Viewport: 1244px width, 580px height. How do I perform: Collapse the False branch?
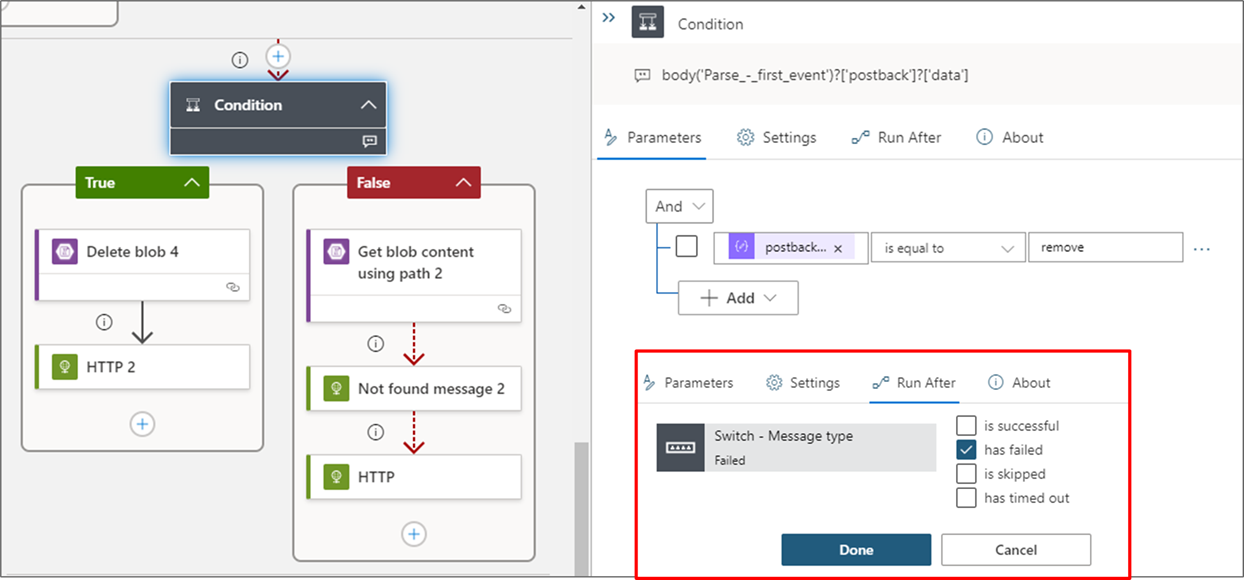[463, 183]
